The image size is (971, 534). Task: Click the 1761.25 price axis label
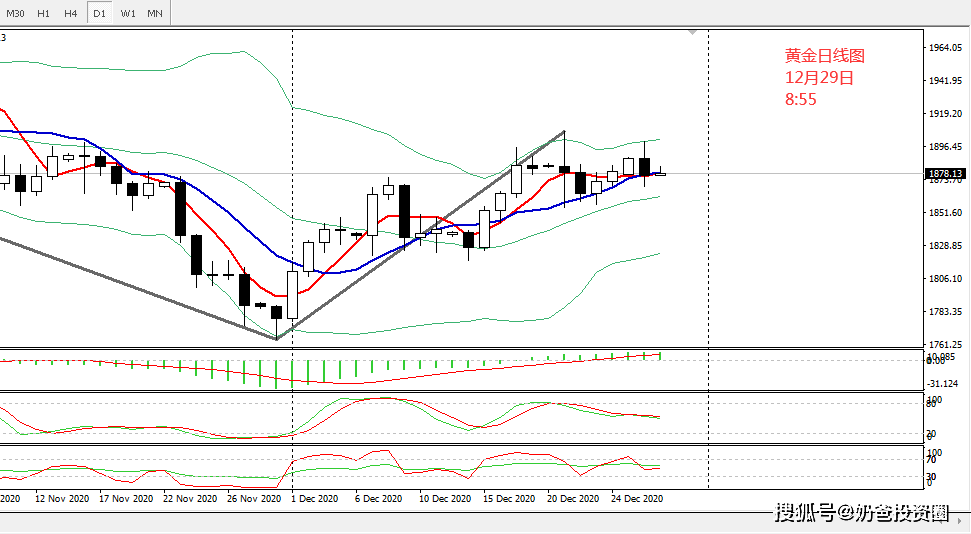[x=945, y=344]
